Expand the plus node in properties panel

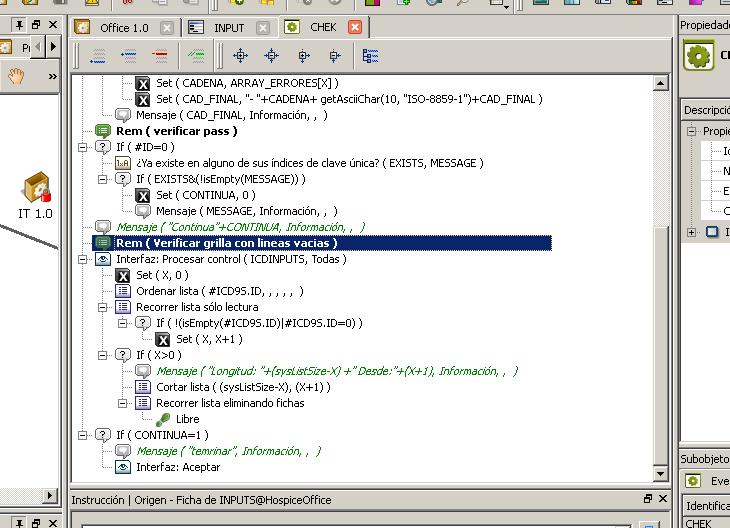click(691, 232)
